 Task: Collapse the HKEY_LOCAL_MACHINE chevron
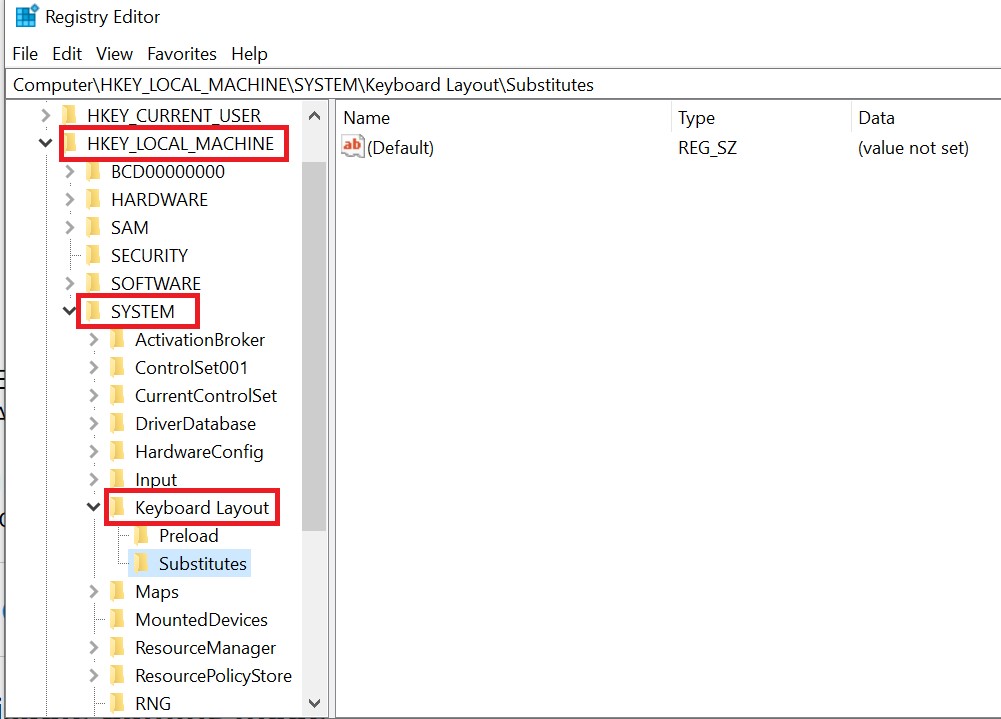[45, 143]
